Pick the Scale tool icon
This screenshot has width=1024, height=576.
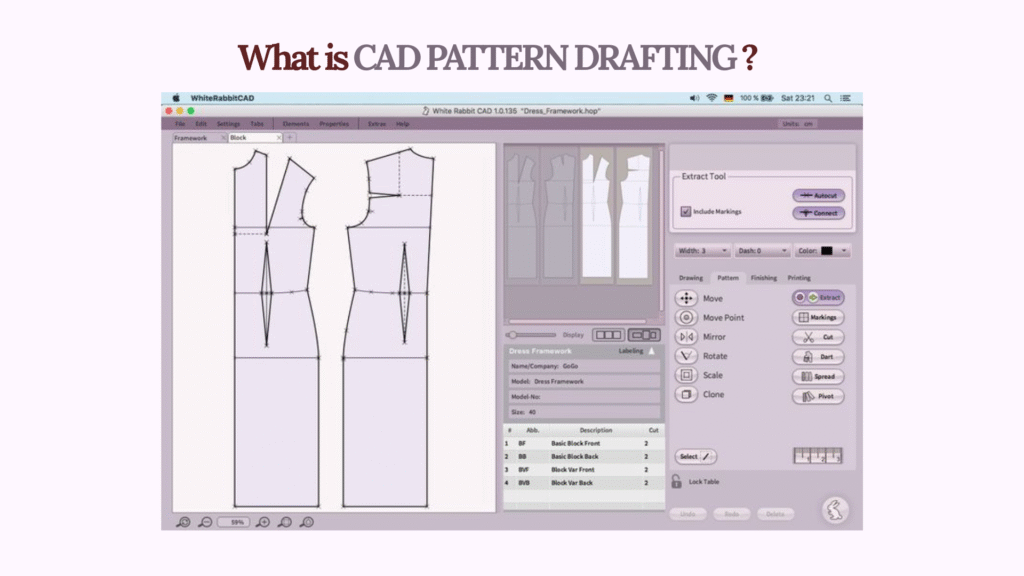point(686,375)
